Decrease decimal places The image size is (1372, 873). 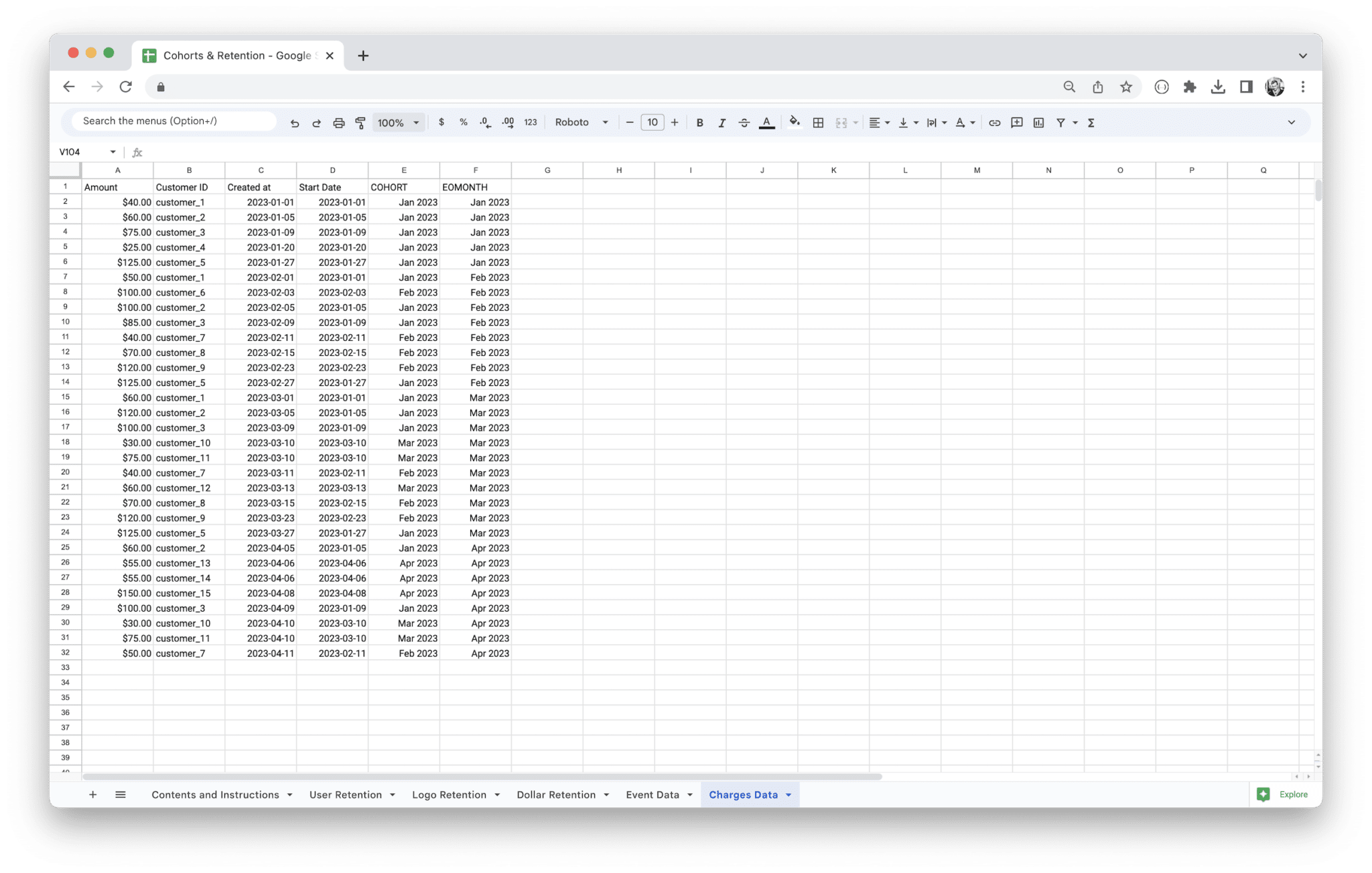pos(485,122)
